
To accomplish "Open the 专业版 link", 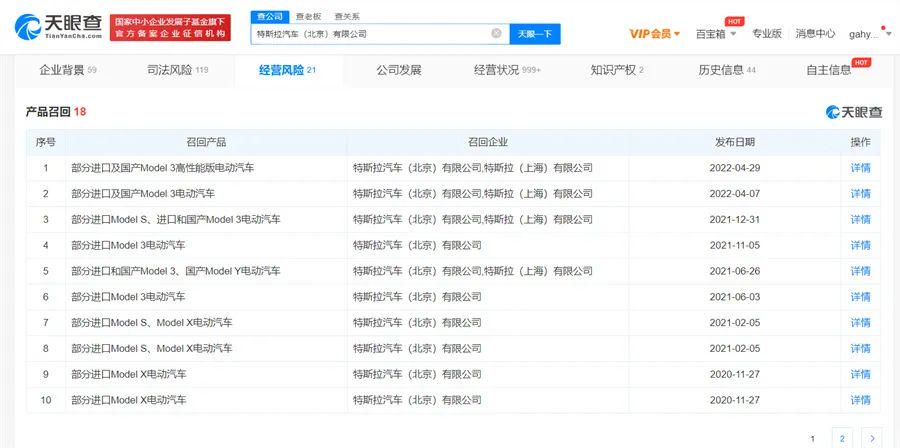I will tap(767, 34).
